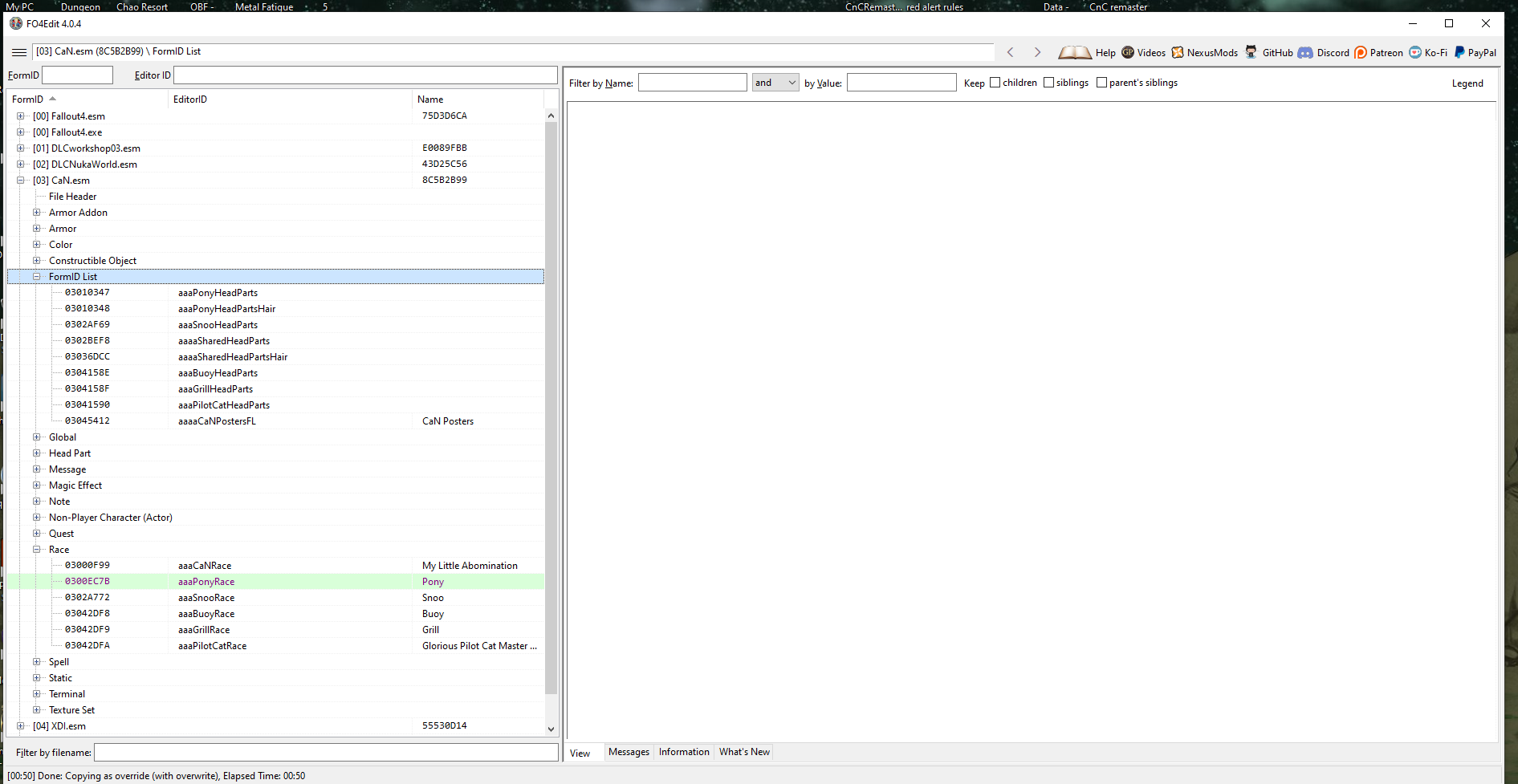
Task: Switch to the Messages tab
Action: 629,752
